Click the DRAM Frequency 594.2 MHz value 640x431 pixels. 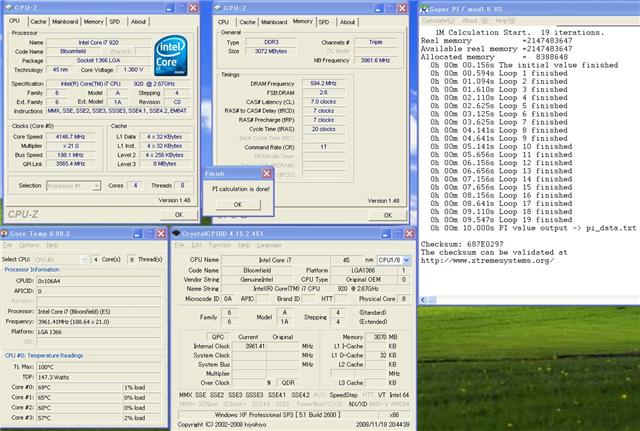pos(323,83)
